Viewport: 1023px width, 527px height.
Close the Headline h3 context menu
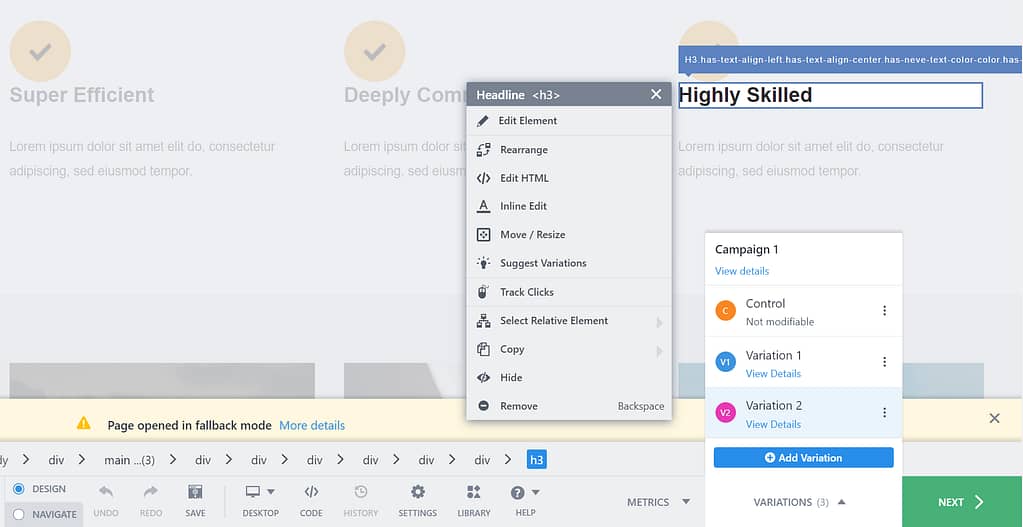[x=656, y=95]
